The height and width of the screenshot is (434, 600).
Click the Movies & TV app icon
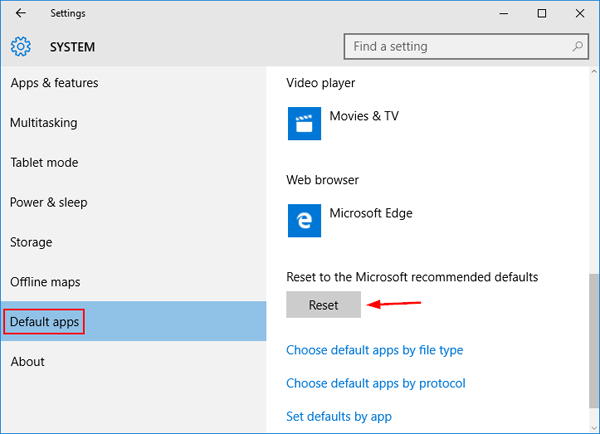click(x=303, y=123)
